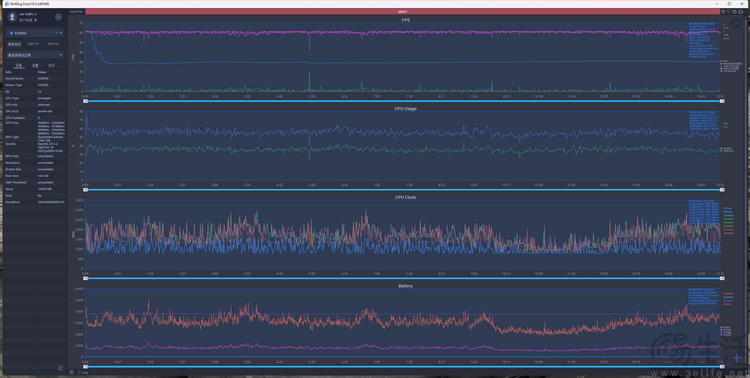The image size is (750, 378).
Task: Switch to the third tab in test mode row
Action: click(53, 44)
